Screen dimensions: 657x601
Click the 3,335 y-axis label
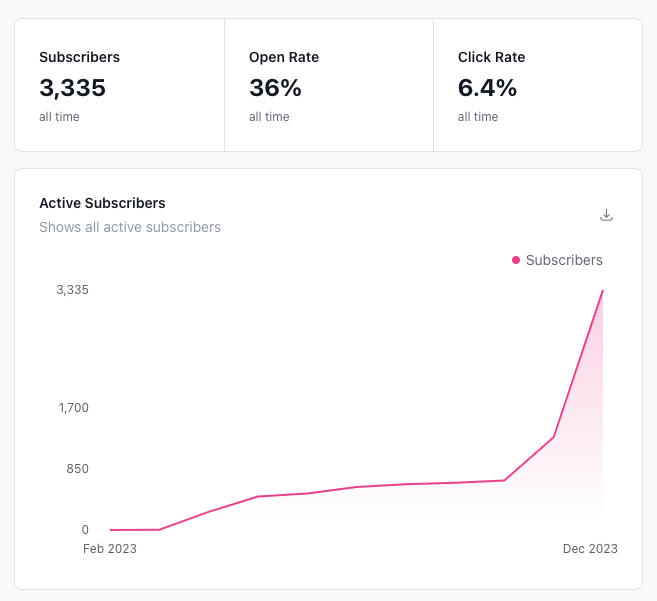(72, 290)
